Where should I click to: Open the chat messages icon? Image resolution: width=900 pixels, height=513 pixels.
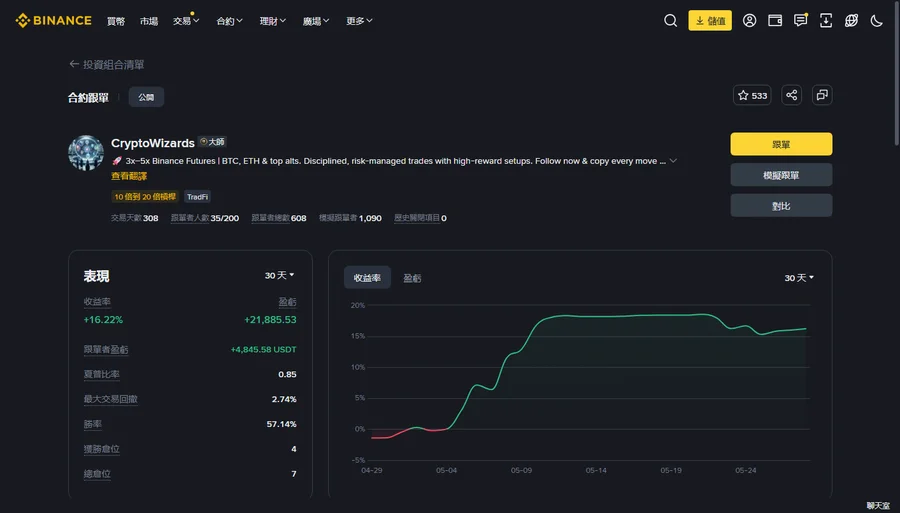click(800, 21)
